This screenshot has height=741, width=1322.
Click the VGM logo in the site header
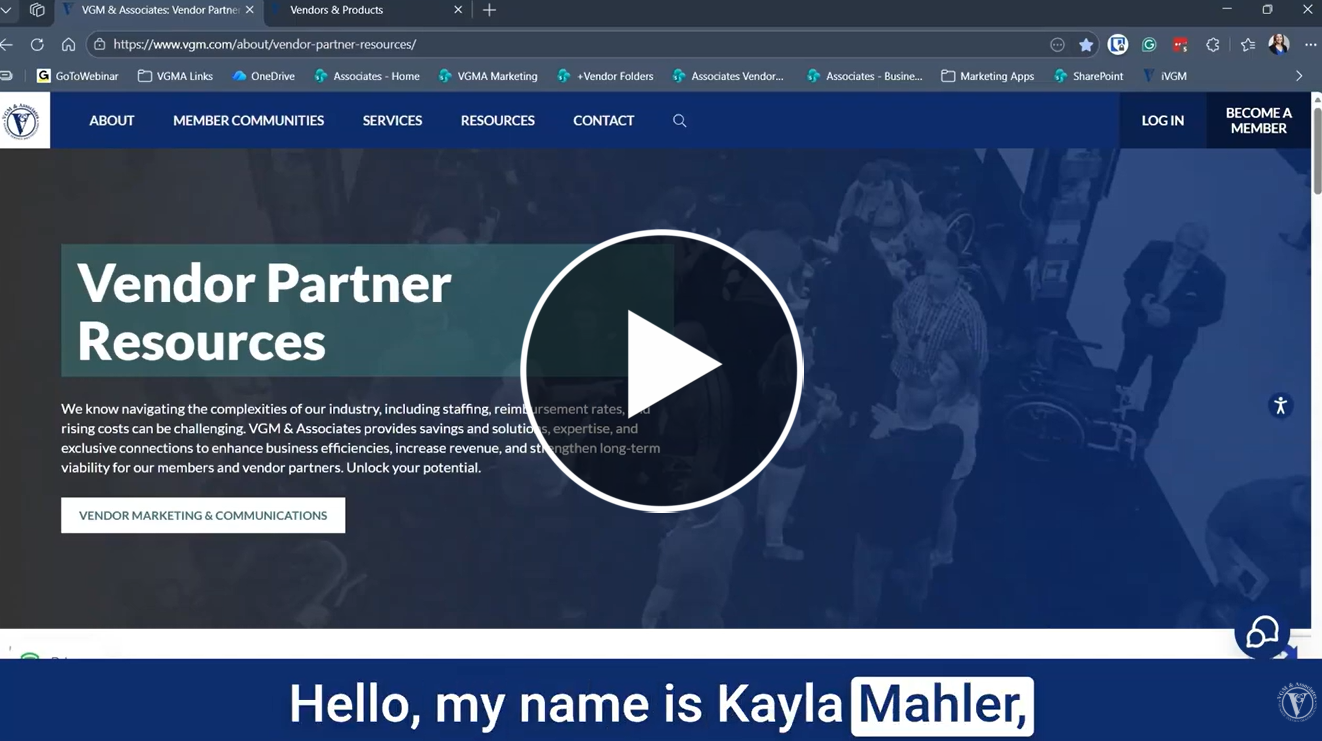22,121
